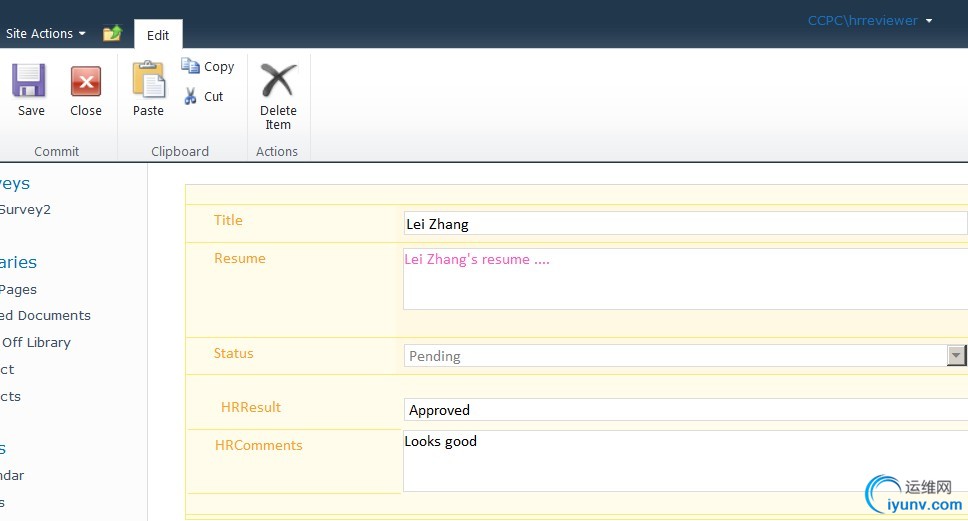This screenshot has width=968, height=521.
Task: Click the Delete Item label text
Action: click(278, 117)
